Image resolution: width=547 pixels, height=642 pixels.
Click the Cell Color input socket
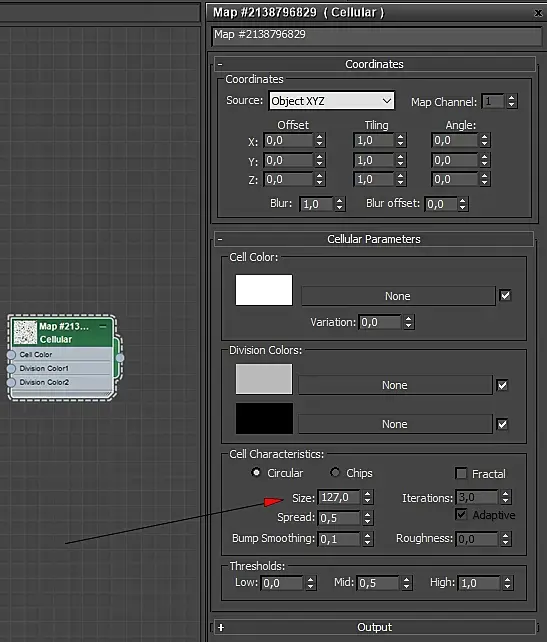coord(11,355)
